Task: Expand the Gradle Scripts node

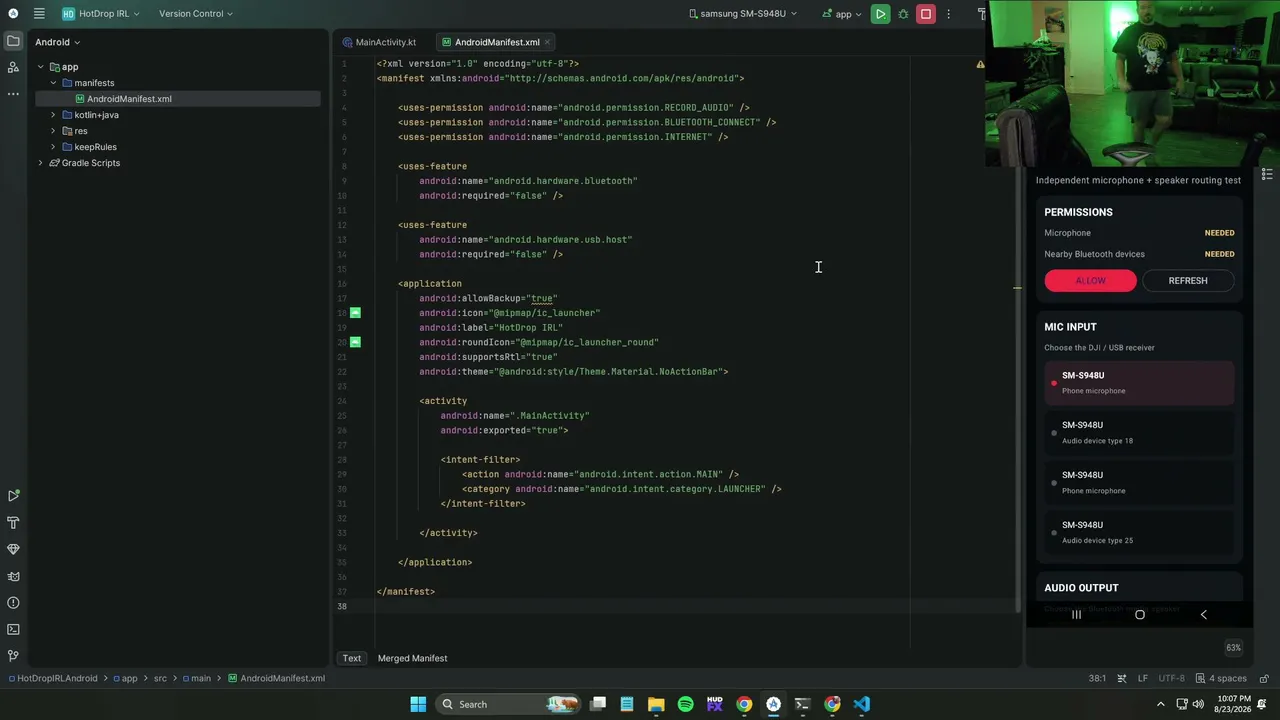Action: tap(41, 163)
